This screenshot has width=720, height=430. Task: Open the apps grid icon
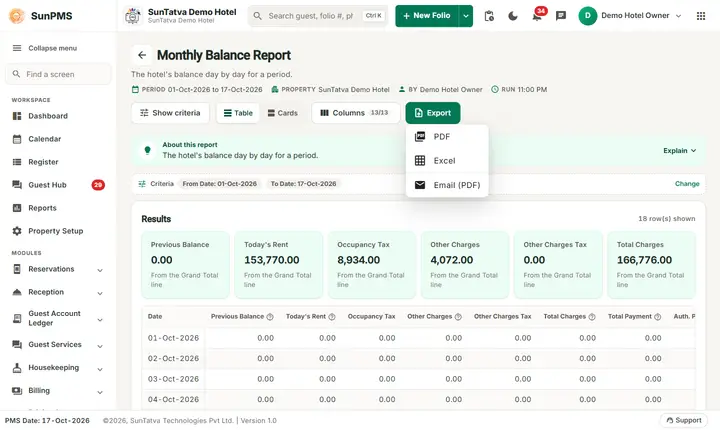tap(701, 16)
